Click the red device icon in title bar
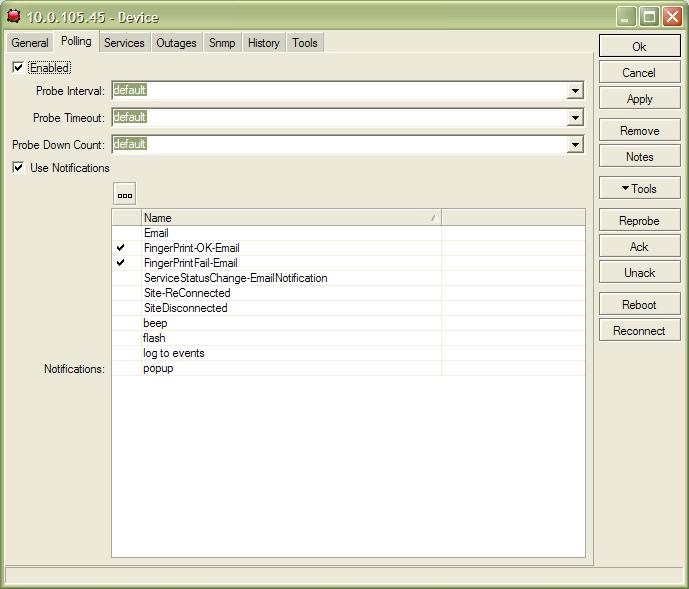The image size is (689, 589). pyautogui.click(x=13, y=16)
